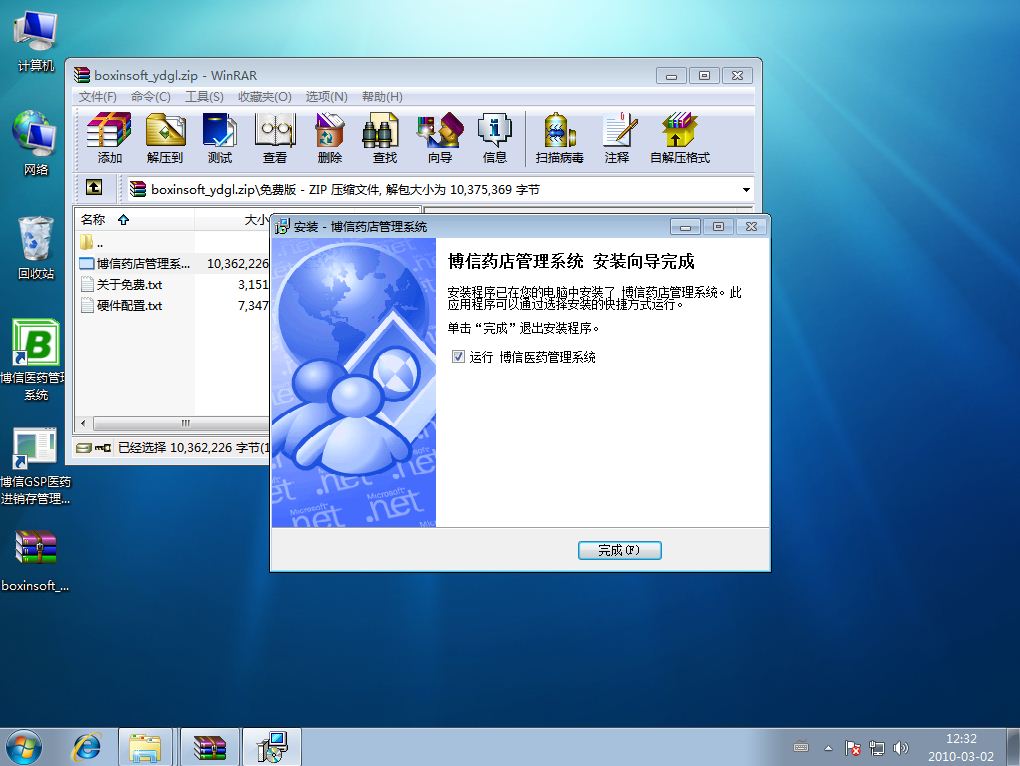Click the Test (测试) archive icon

pyautogui.click(x=220, y=138)
